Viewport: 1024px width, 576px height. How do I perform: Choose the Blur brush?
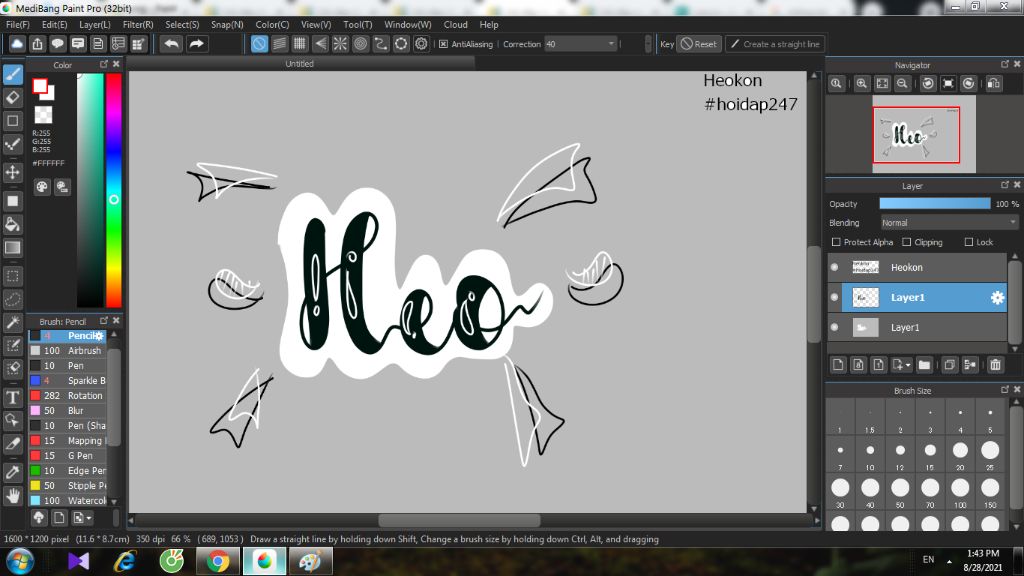pyautogui.click(x=68, y=411)
